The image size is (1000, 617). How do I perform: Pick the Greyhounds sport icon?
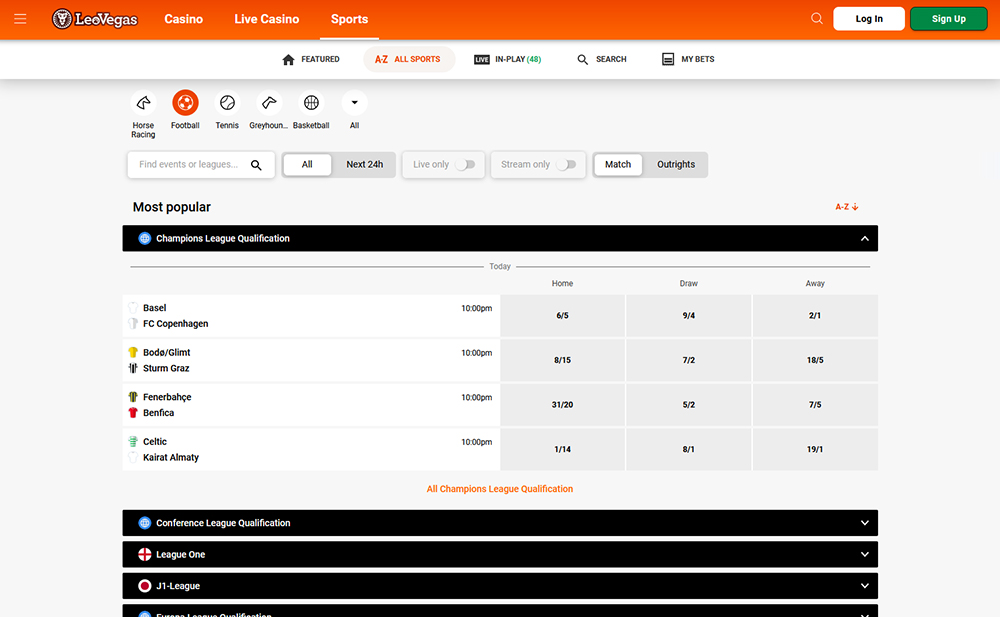268,103
